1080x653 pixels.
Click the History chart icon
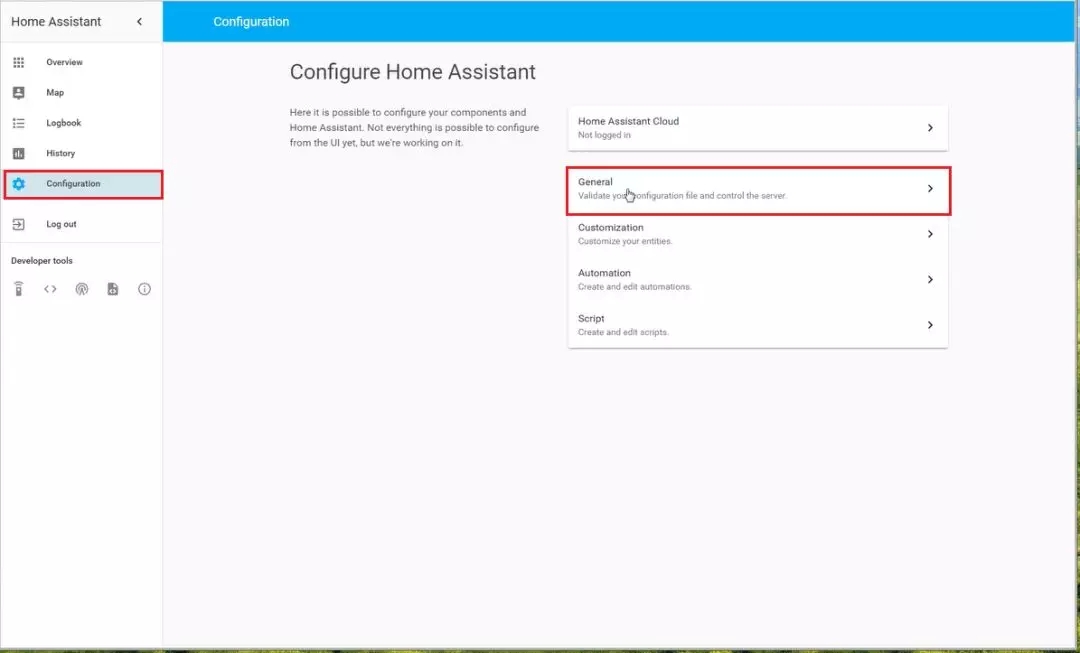[x=19, y=154]
